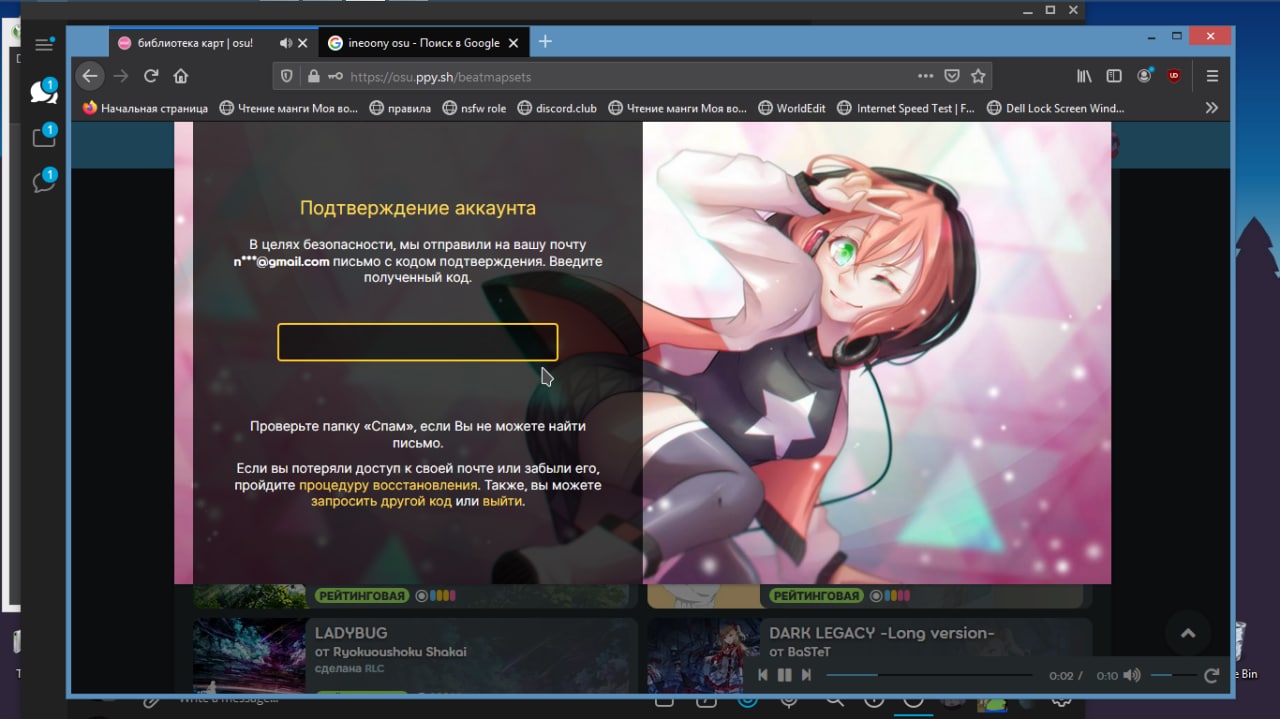Show site security padlock info
Screen dimensions: 1280x719
pos(313,76)
